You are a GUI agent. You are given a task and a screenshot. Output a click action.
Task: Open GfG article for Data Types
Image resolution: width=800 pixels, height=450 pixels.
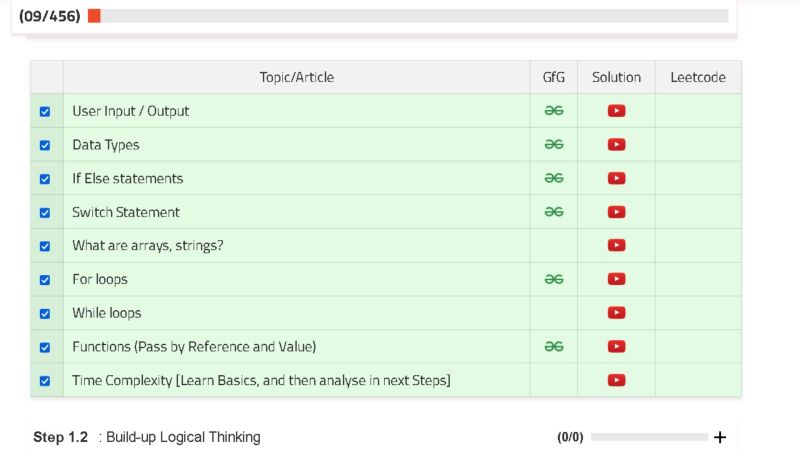tap(554, 144)
